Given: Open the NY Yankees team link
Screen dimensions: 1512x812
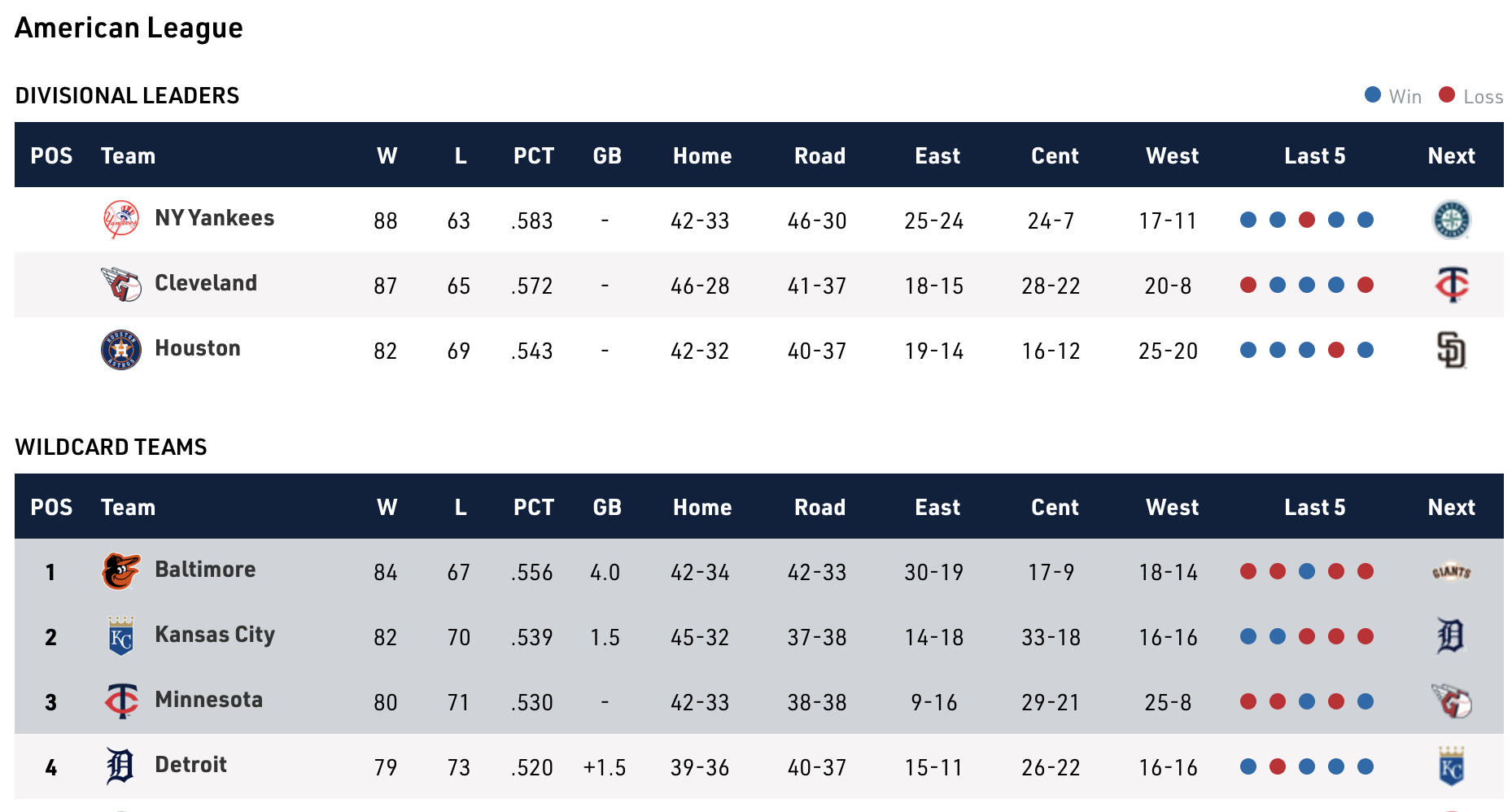Looking at the screenshot, I should [215, 218].
